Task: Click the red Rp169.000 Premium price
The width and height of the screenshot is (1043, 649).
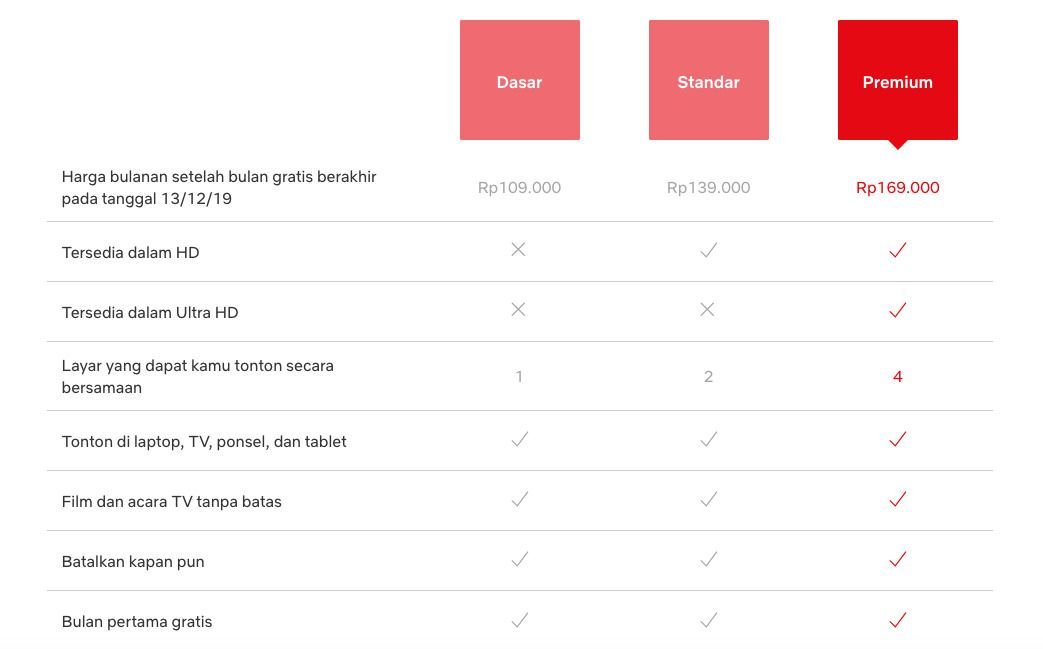Action: point(897,188)
